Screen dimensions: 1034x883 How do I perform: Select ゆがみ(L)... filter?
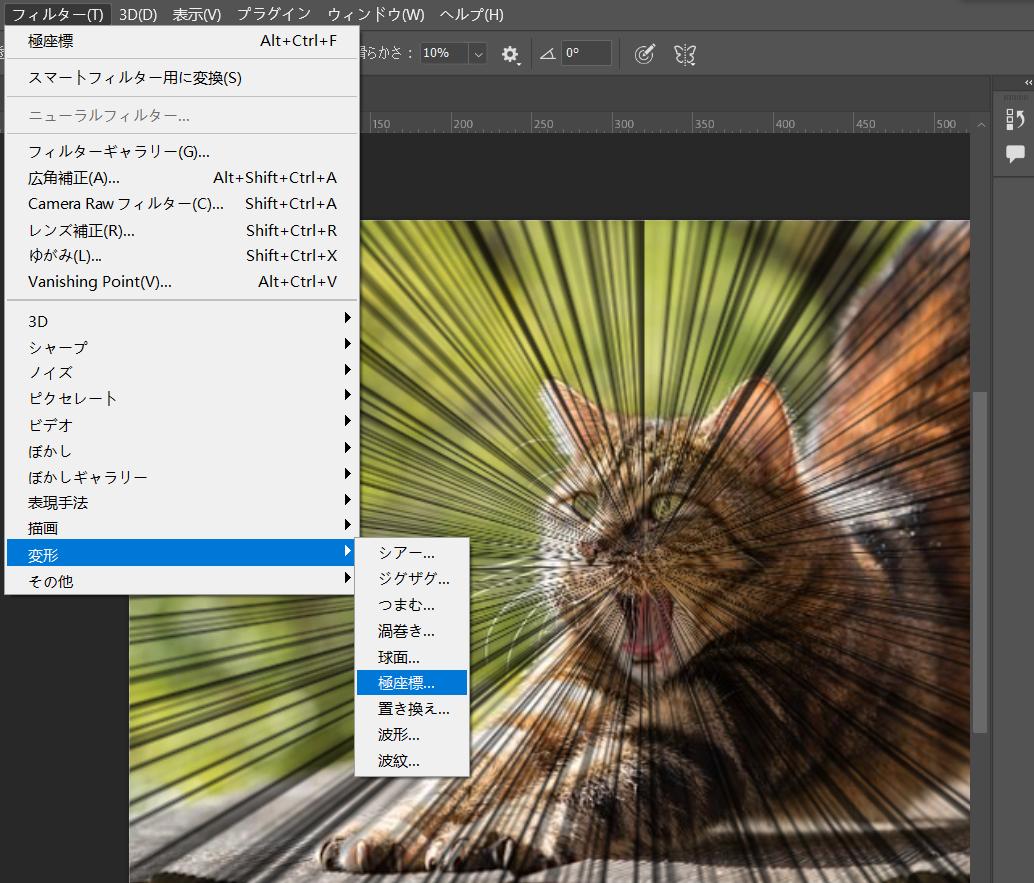point(65,256)
